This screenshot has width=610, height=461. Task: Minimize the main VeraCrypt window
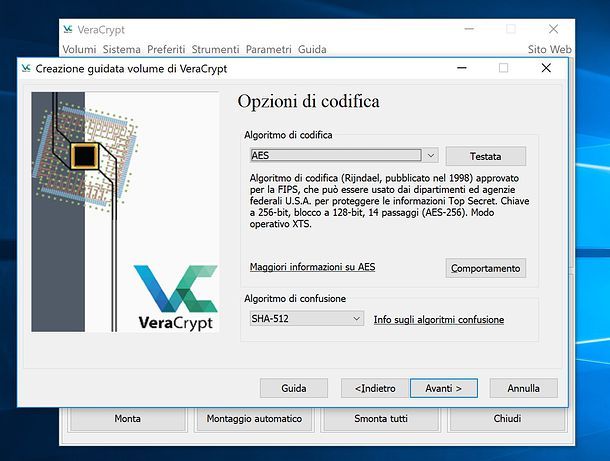[x=469, y=29]
